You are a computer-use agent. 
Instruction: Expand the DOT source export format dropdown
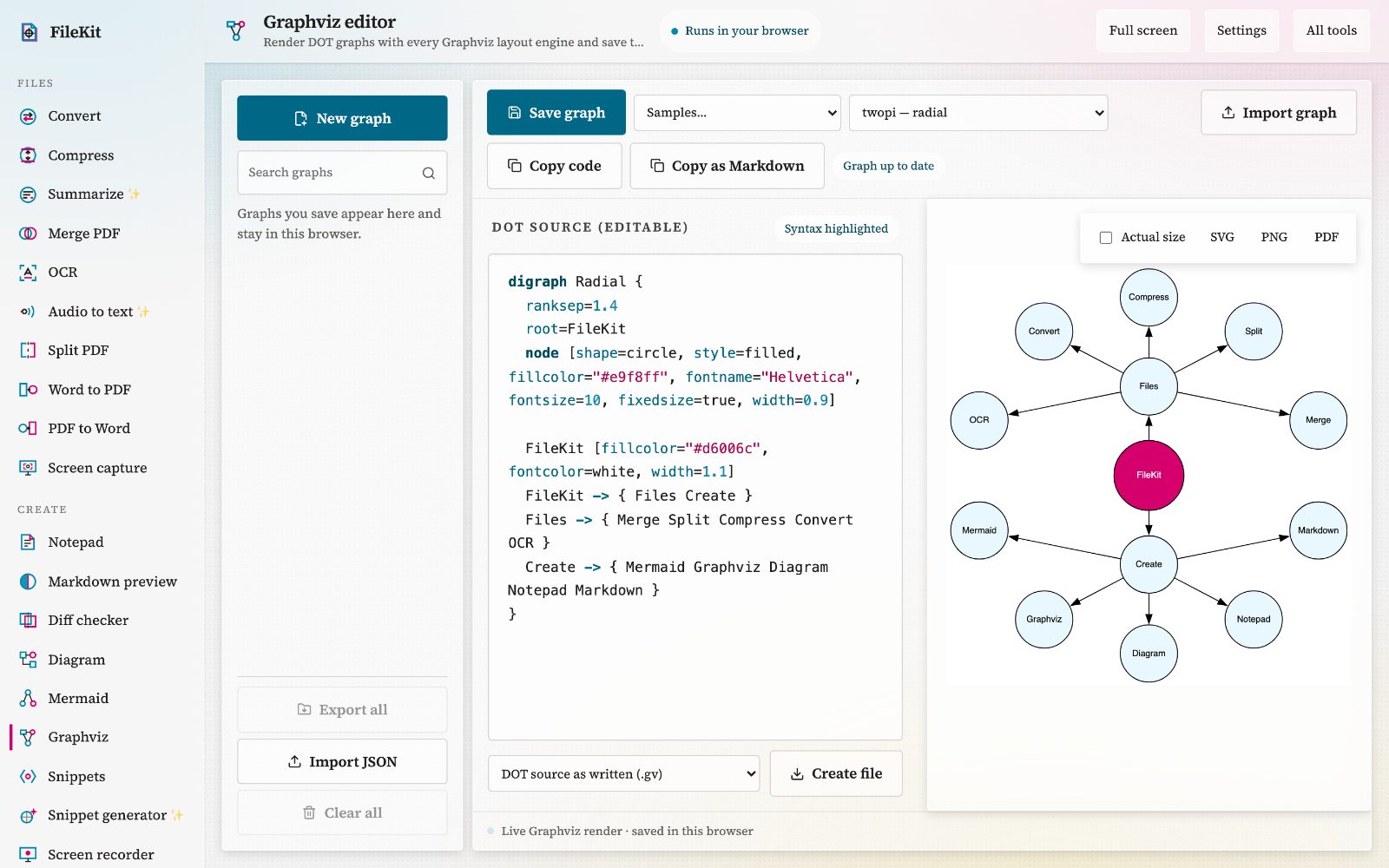[x=624, y=773]
